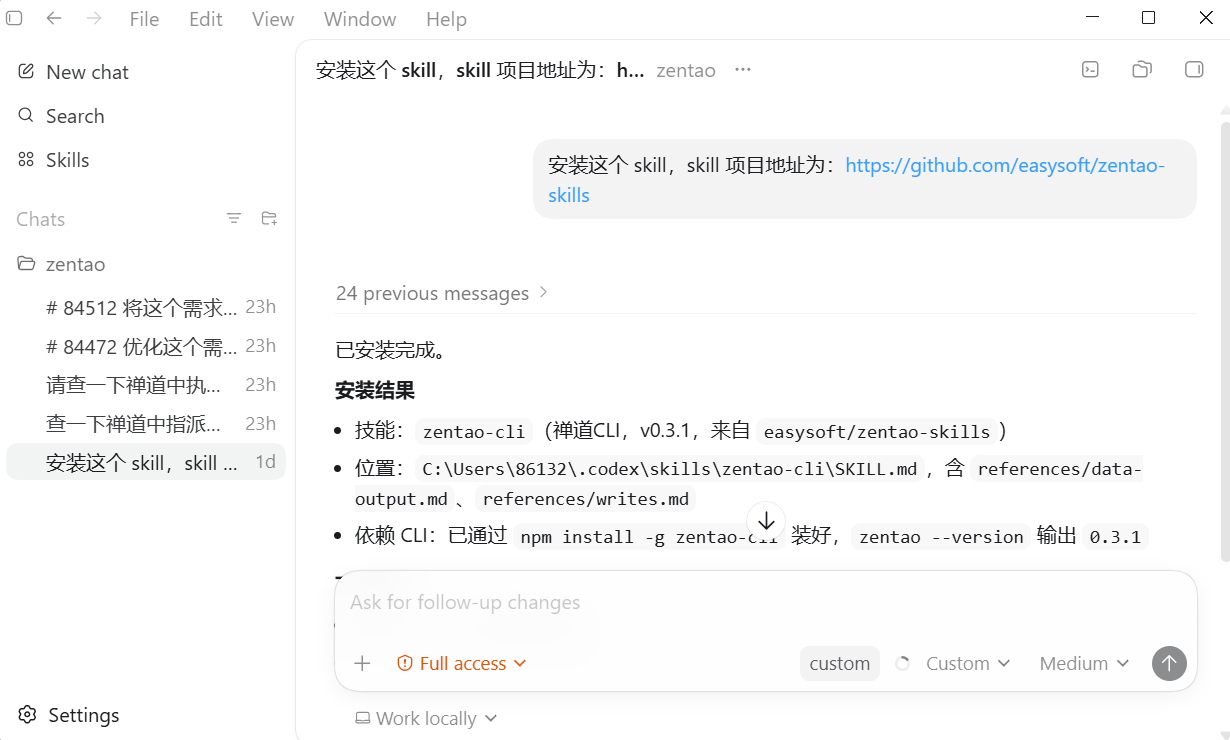
Task: Click the 'zentao --version' code text
Action: [x=942, y=537]
